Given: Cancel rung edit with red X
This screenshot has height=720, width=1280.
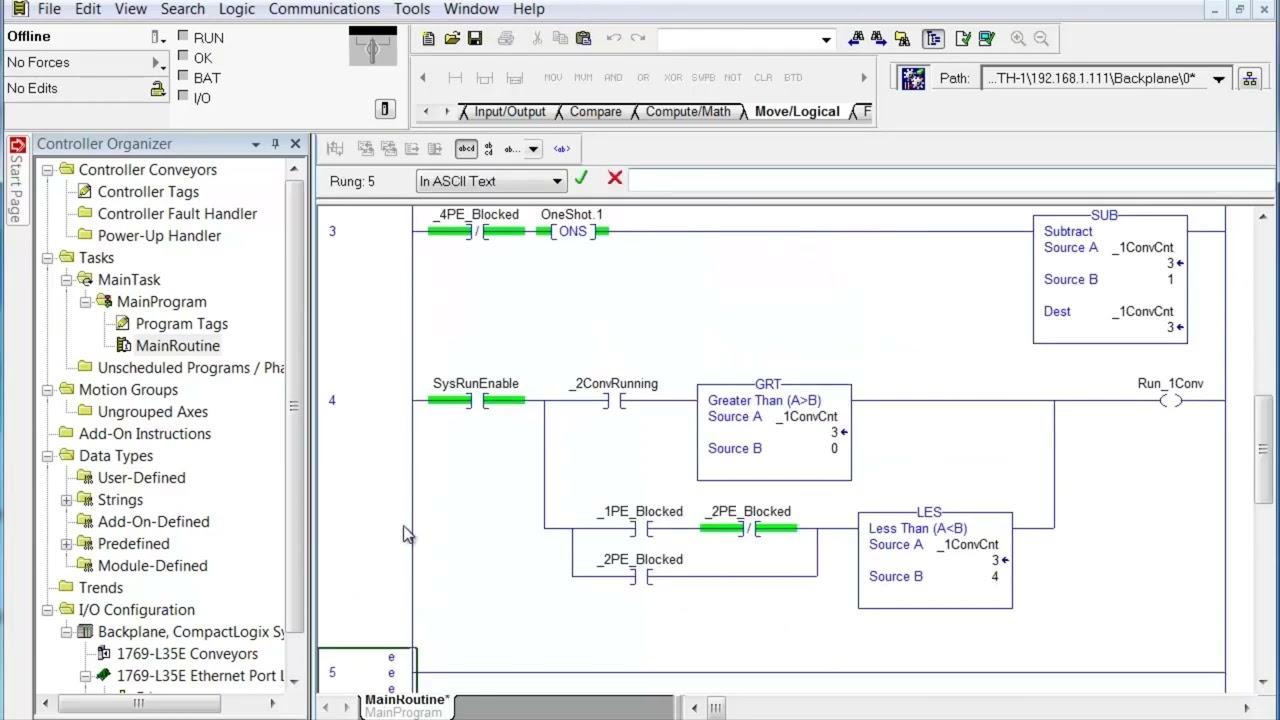Looking at the screenshot, I should coord(614,178).
